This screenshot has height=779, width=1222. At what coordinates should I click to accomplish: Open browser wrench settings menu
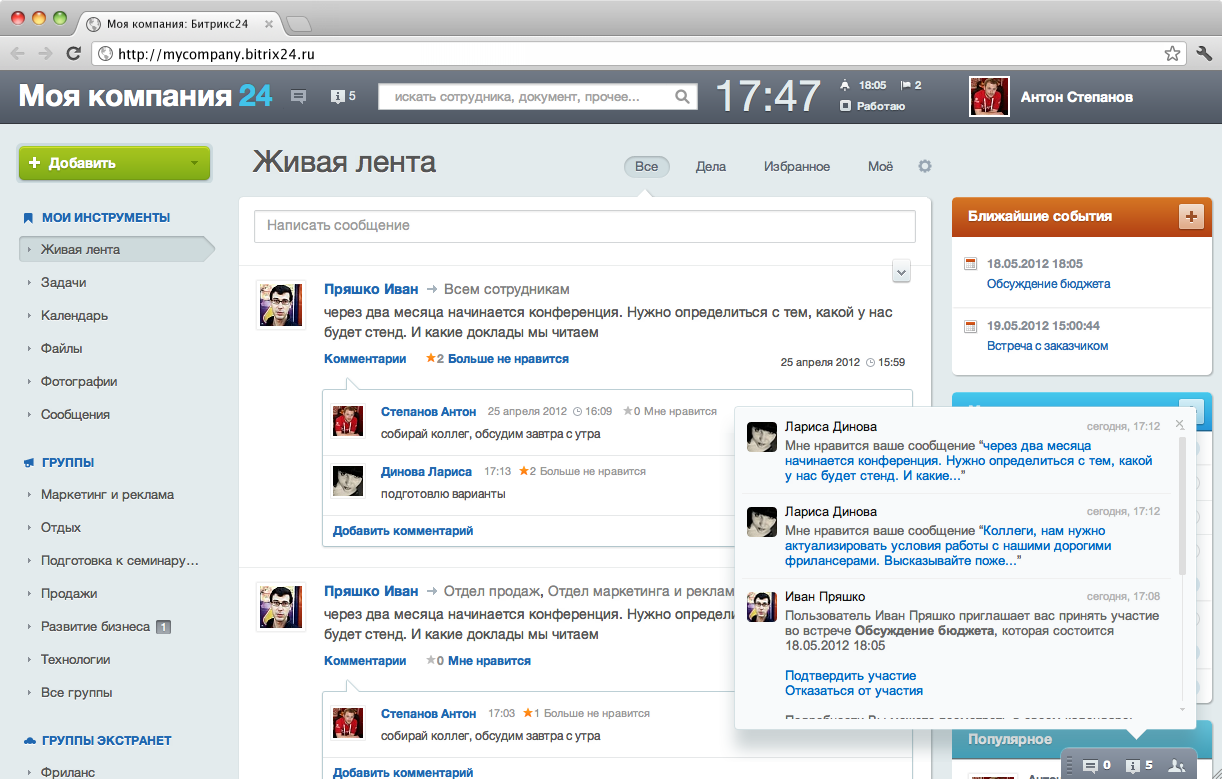(1204, 54)
